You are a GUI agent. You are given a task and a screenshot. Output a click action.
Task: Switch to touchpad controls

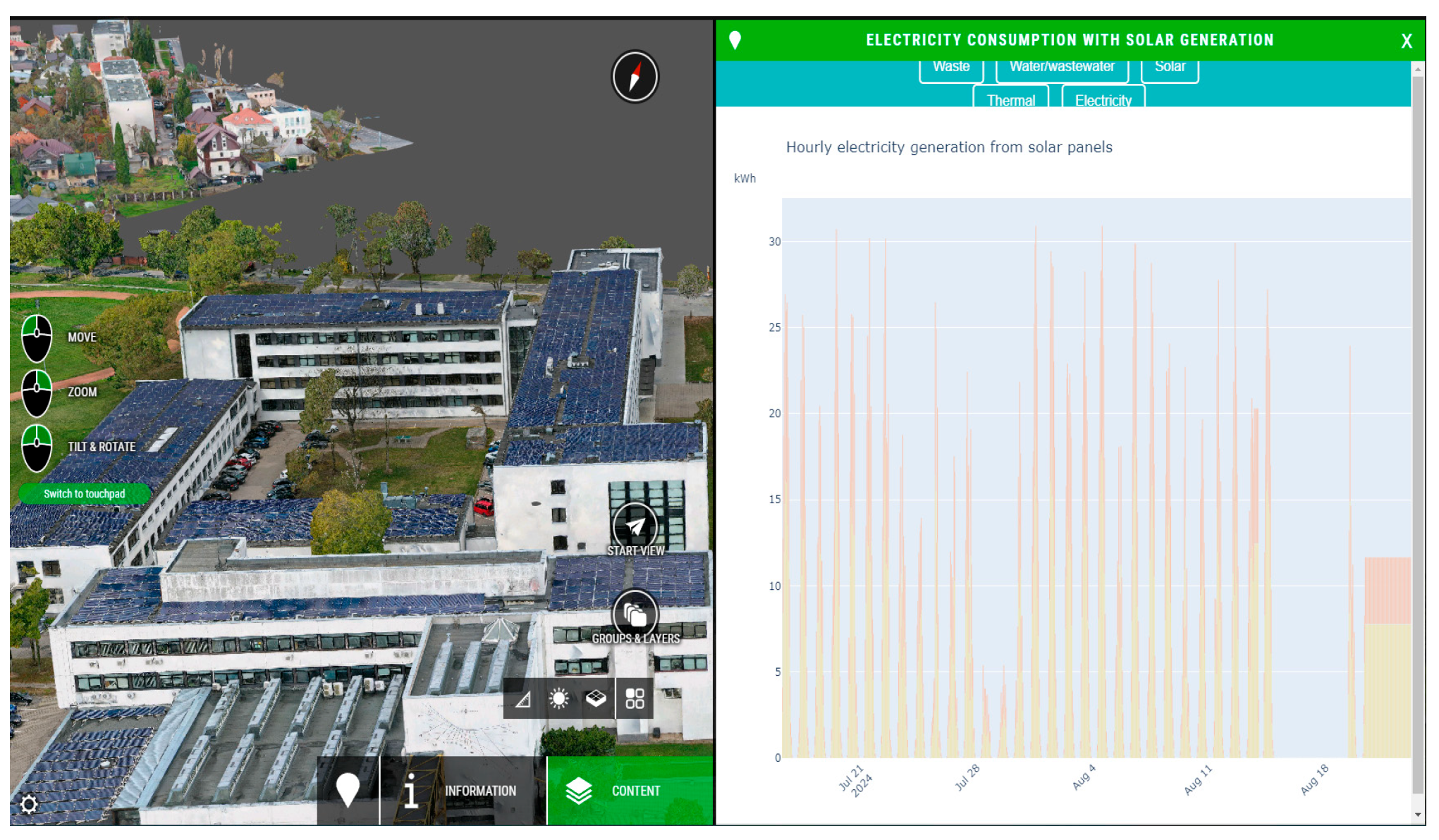[85, 493]
